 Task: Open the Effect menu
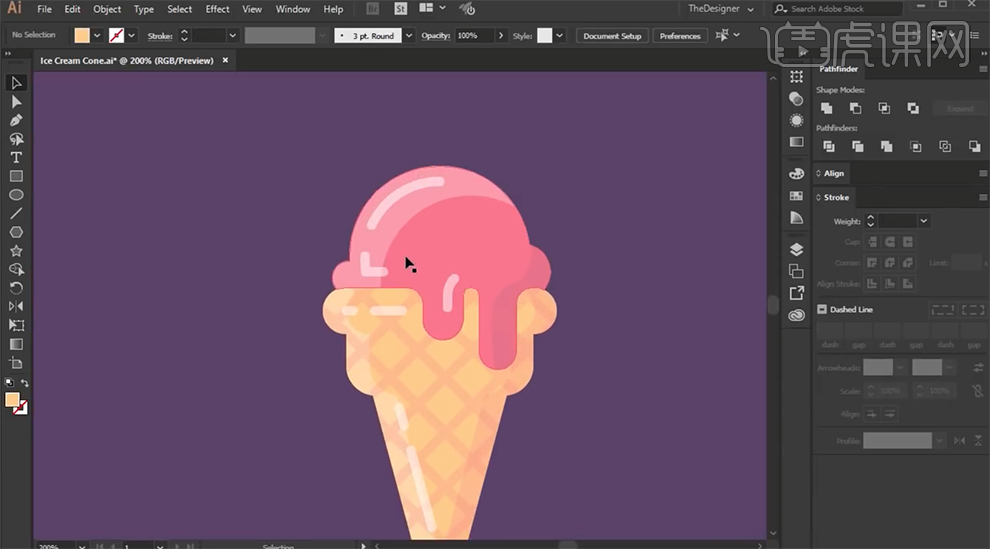click(x=217, y=9)
